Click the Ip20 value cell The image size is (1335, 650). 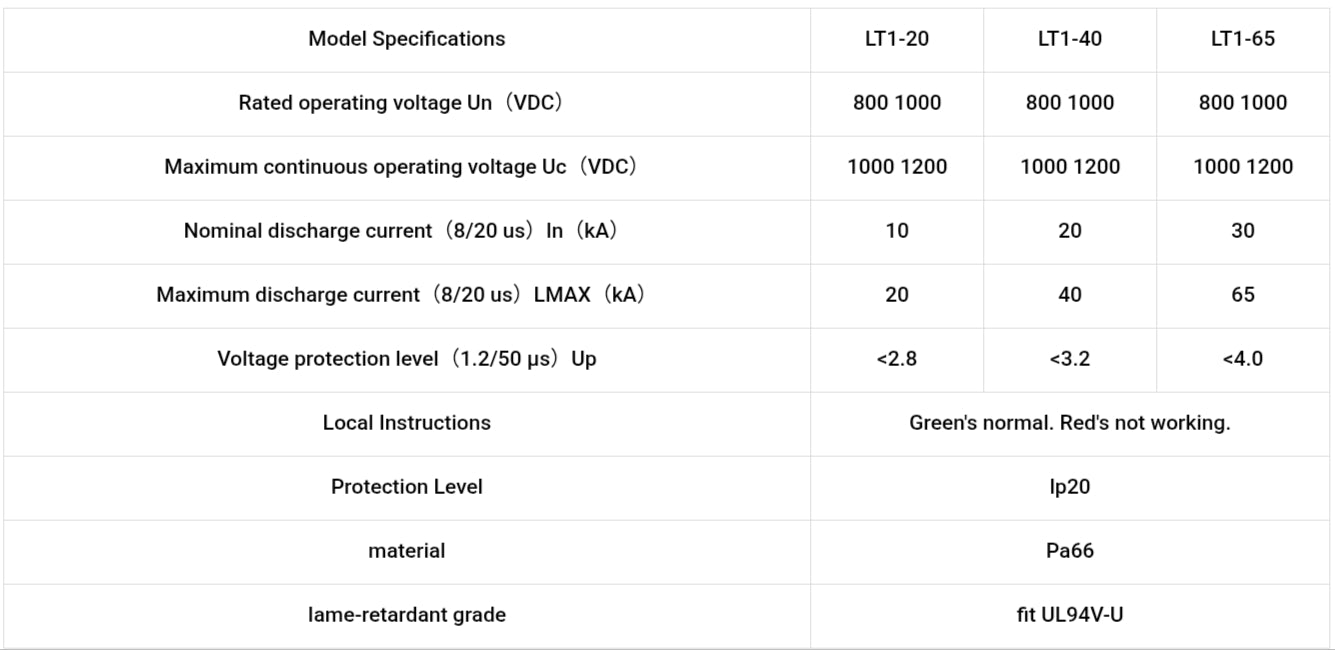[x=1069, y=487]
